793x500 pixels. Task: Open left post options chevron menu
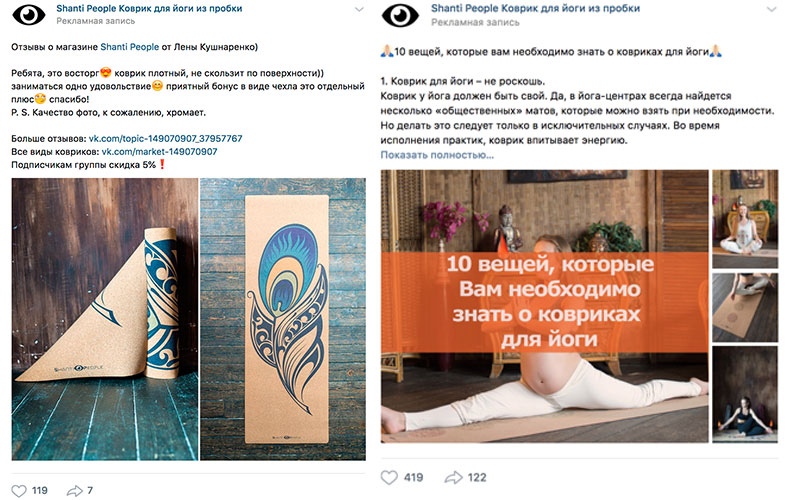point(359,10)
